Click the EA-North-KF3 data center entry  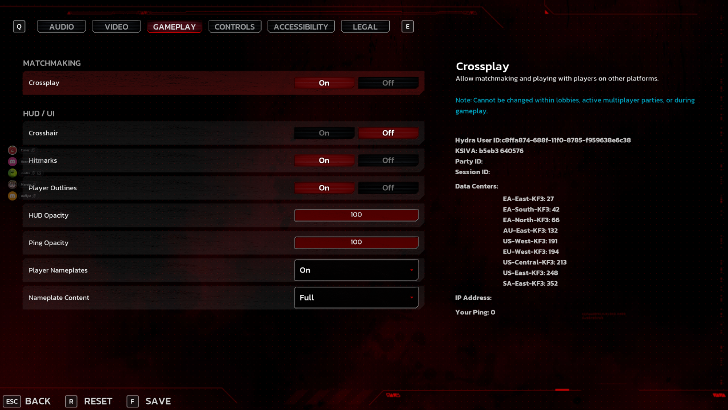tap(531, 220)
